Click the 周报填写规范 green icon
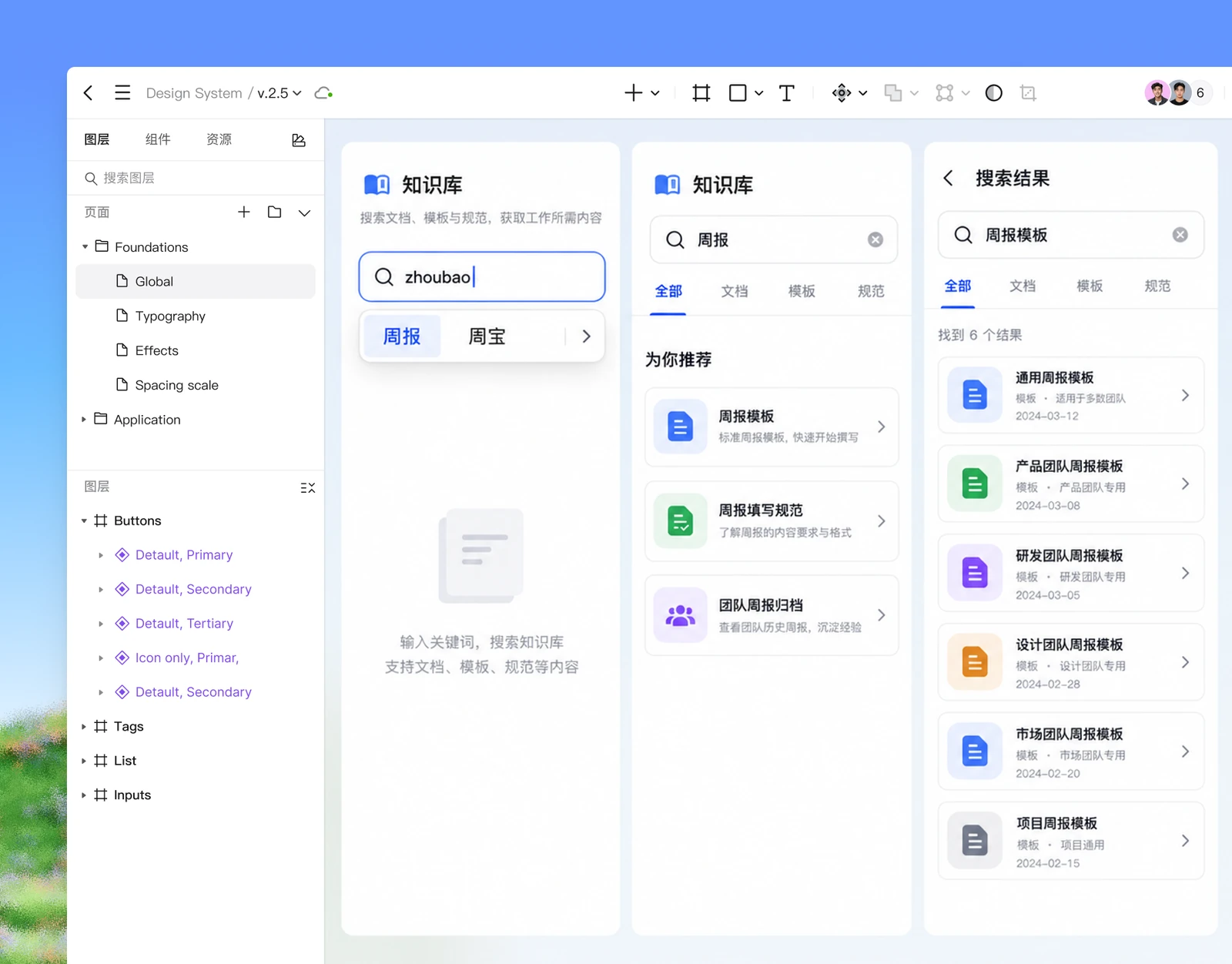Image resolution: width=1232 pixels, height=964 pixels. coord(680,521)
